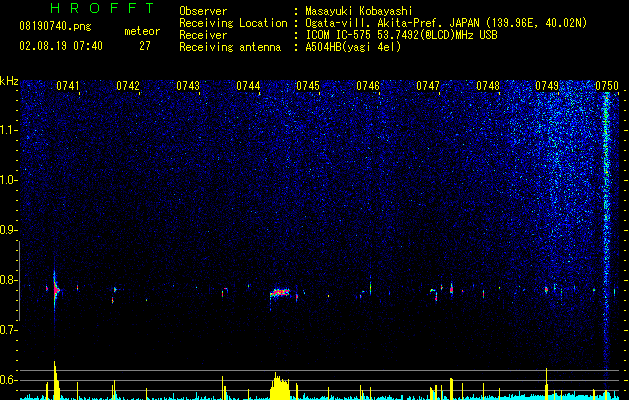
Task: Click the 1.1 frequency axis label
Action: click(x=9, y=130)
